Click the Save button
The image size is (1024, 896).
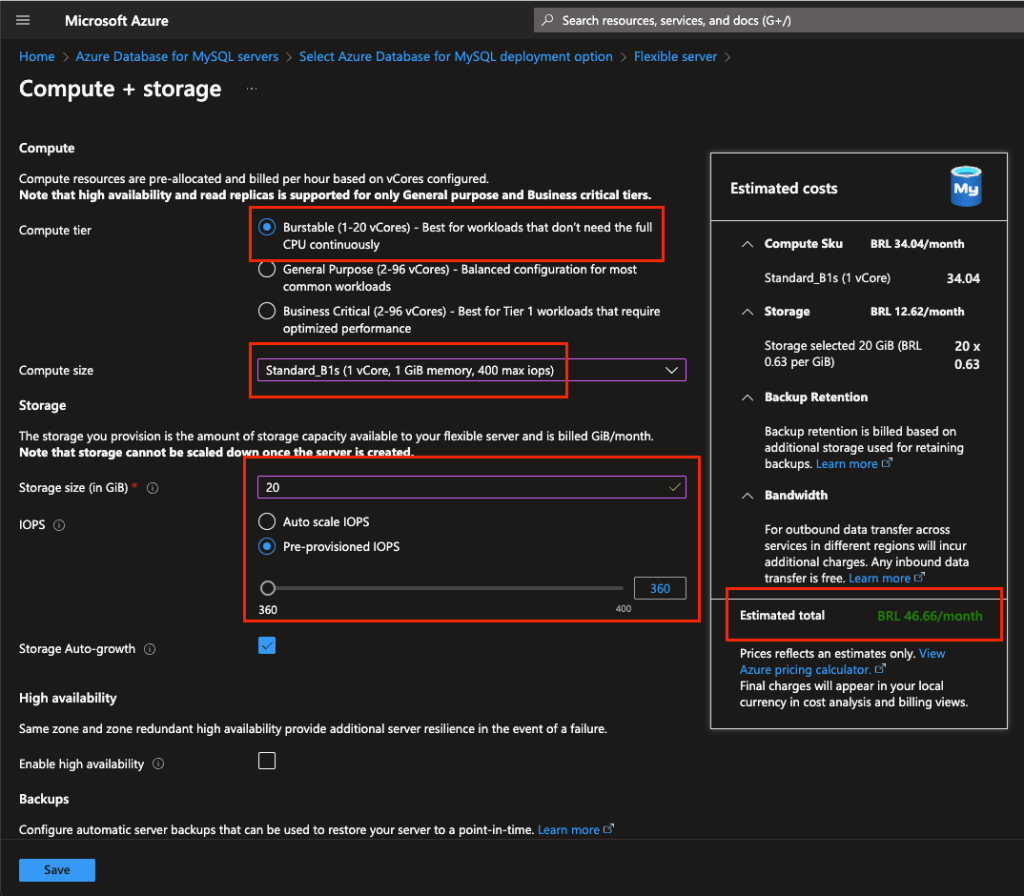coord(57,870)
